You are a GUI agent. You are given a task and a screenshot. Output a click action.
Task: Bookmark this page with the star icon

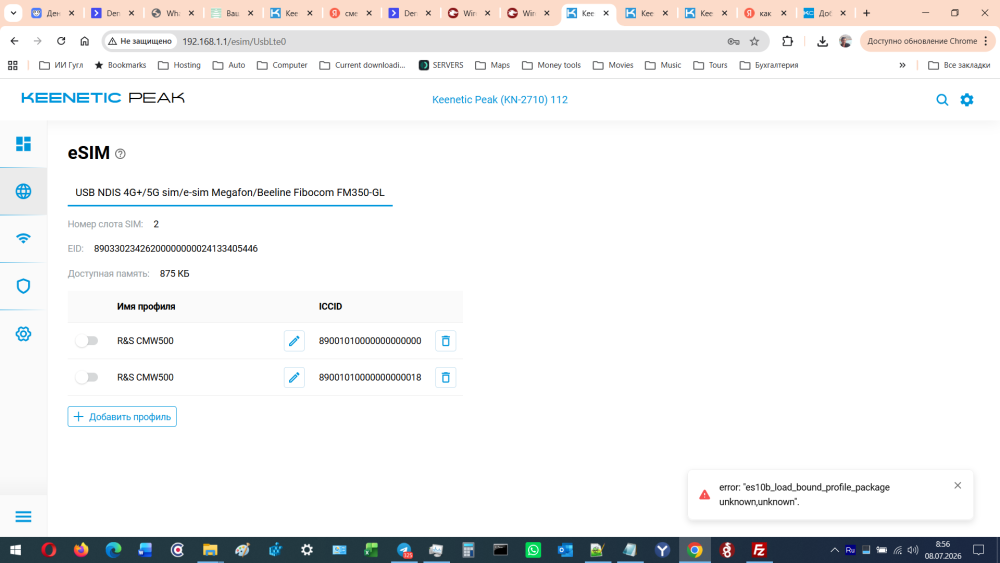point(754,41)
